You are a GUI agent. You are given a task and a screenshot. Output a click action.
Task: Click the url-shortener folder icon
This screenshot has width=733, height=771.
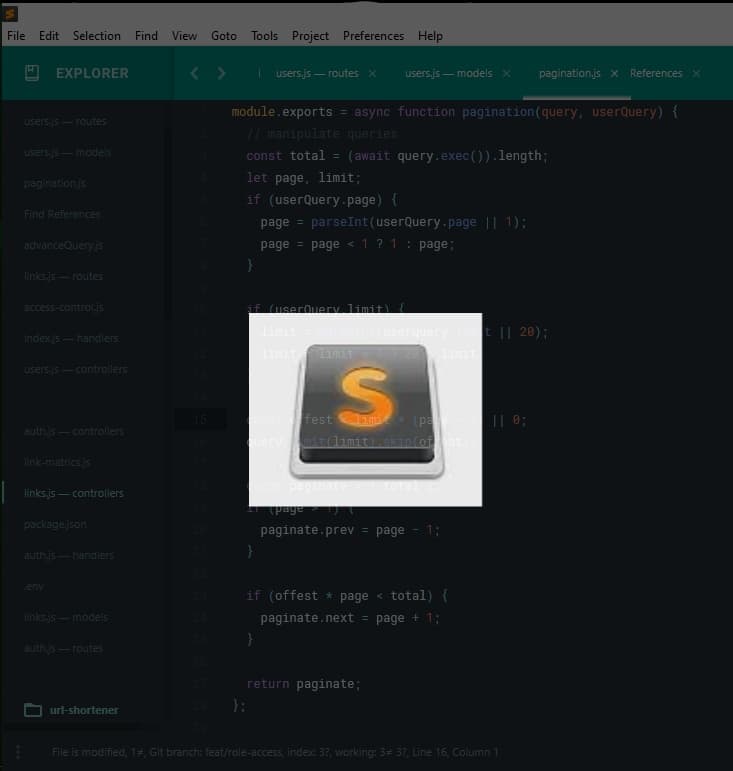pyautogui.click(x=33, y=710)
